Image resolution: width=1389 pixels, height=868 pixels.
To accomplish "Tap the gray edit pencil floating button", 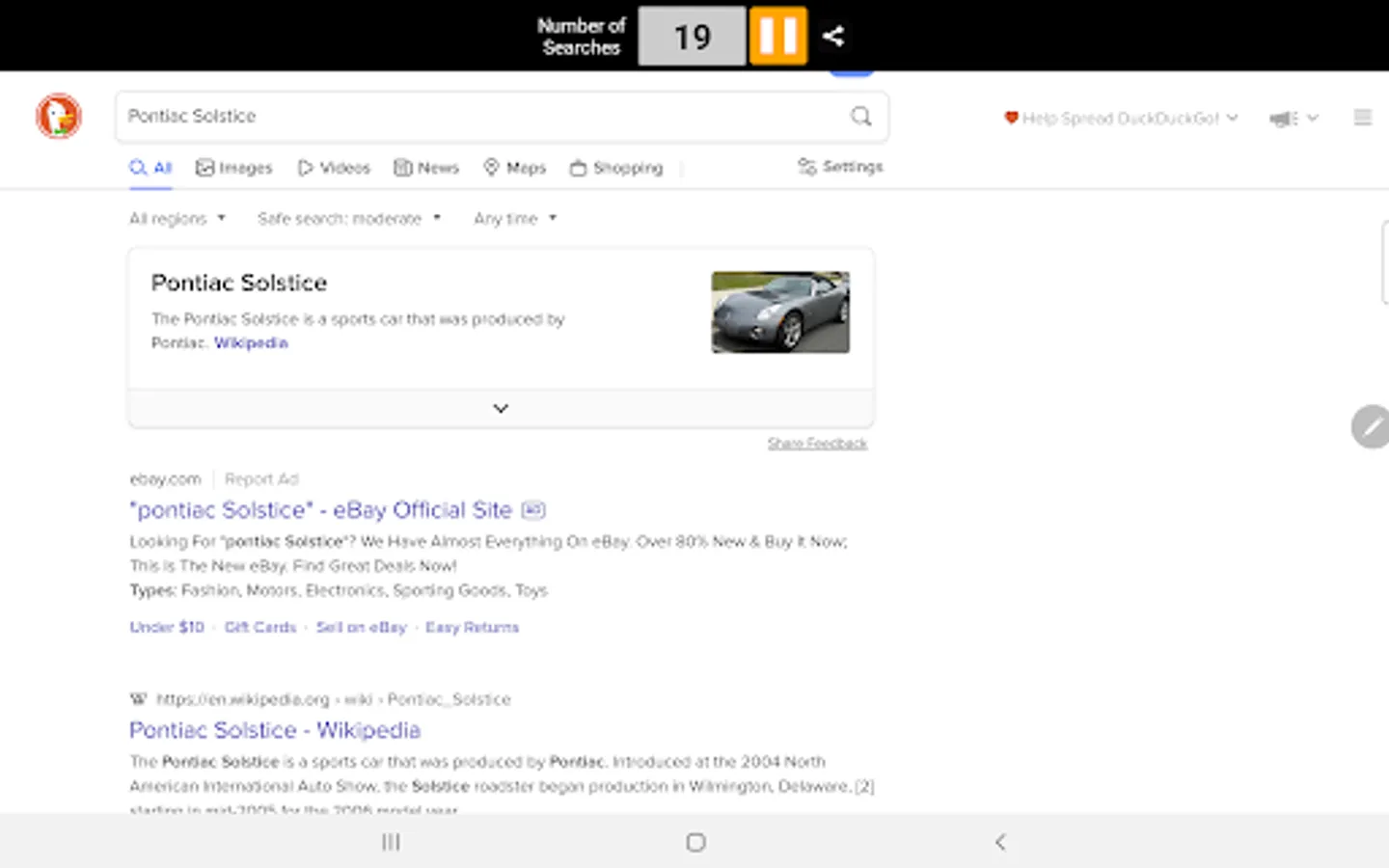I will [1370, 427].
